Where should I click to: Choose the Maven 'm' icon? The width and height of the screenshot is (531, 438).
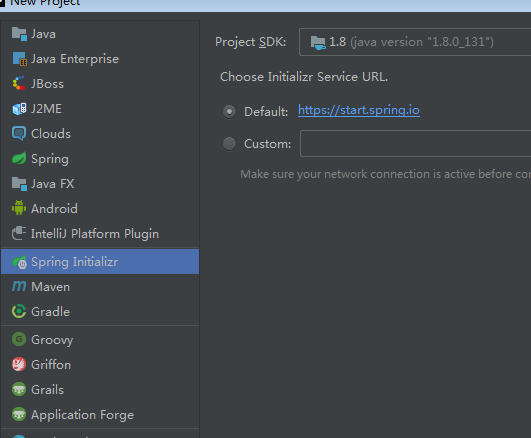pyautogui.click(x=19, y=287)
